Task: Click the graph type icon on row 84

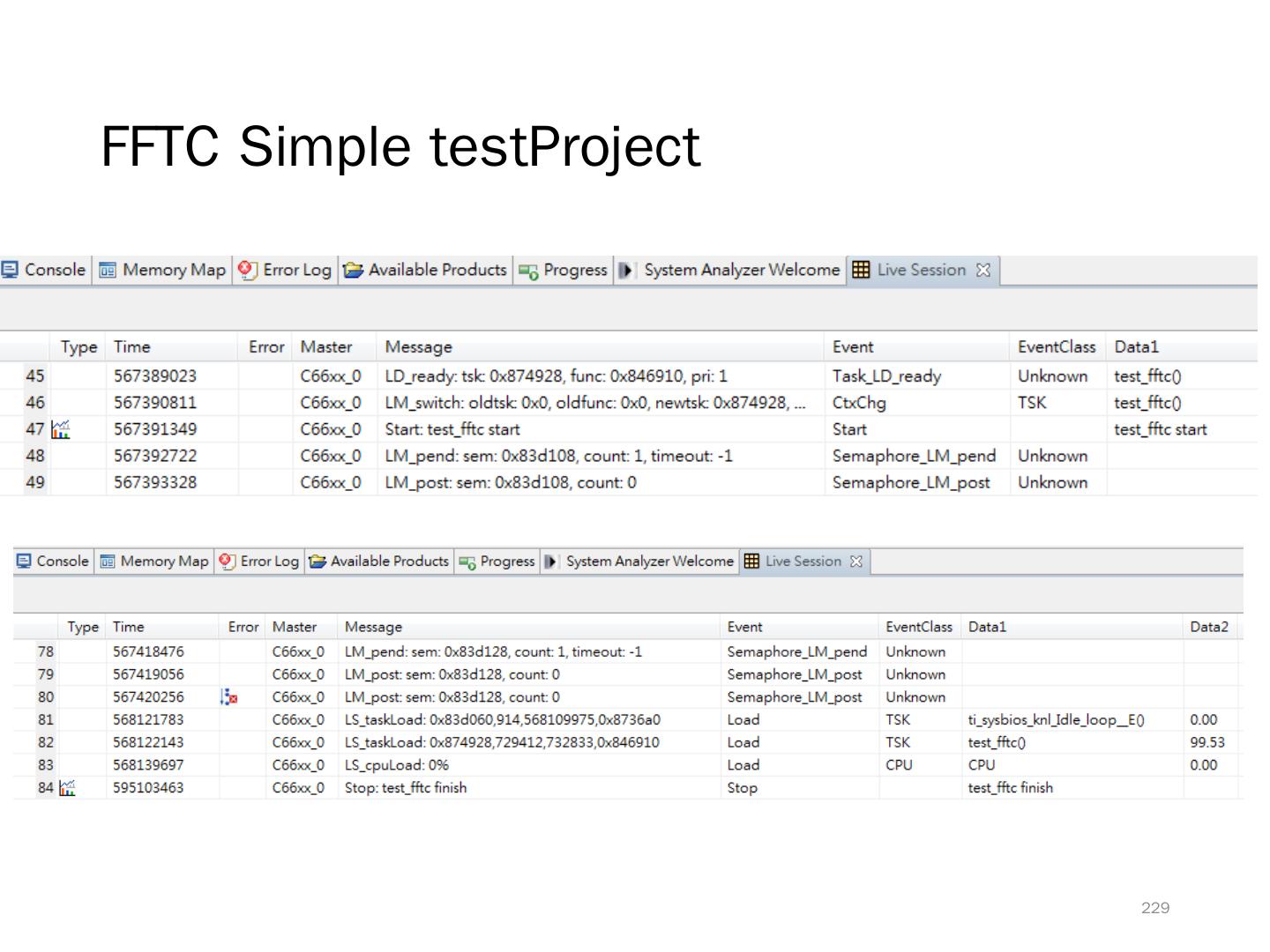Action: pyautogui.click(x=67, y=788)
